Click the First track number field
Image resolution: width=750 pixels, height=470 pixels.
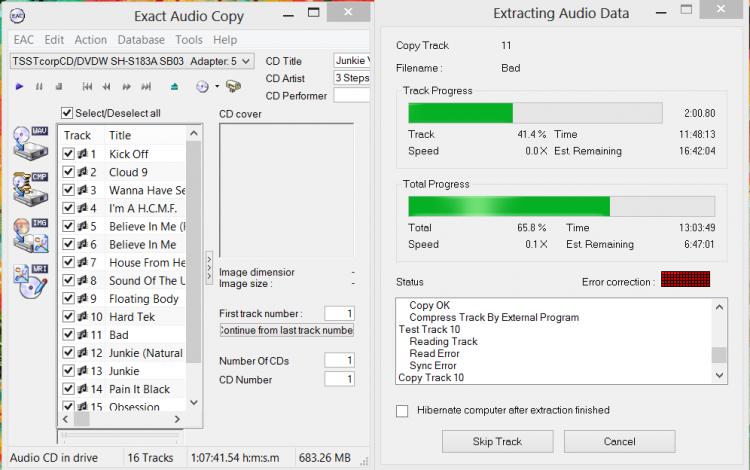click(339, 313)
